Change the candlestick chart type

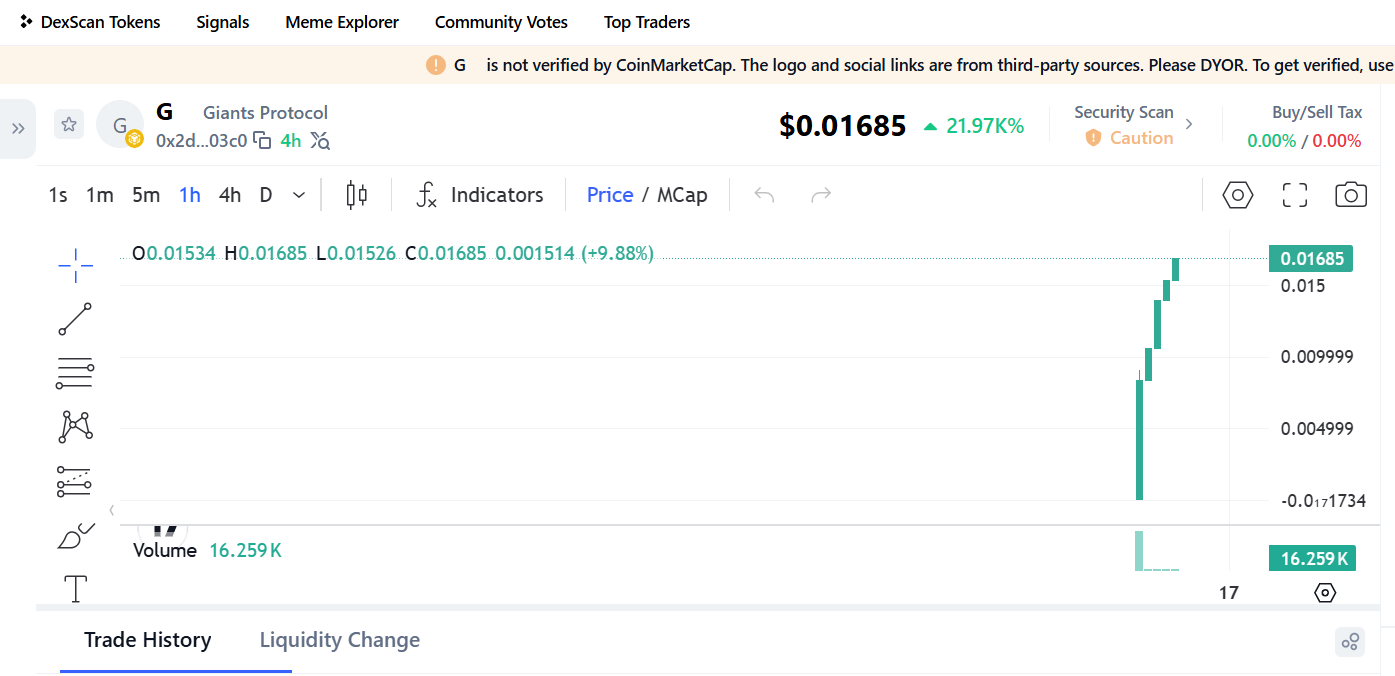pyautogui.click(x=357, y=195)
